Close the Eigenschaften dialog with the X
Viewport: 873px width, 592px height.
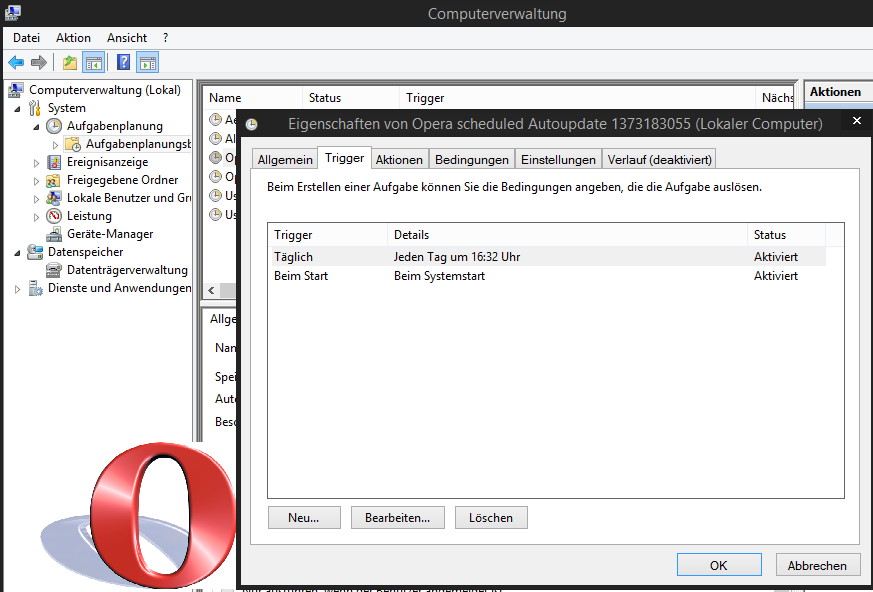[x=857, y=121]
